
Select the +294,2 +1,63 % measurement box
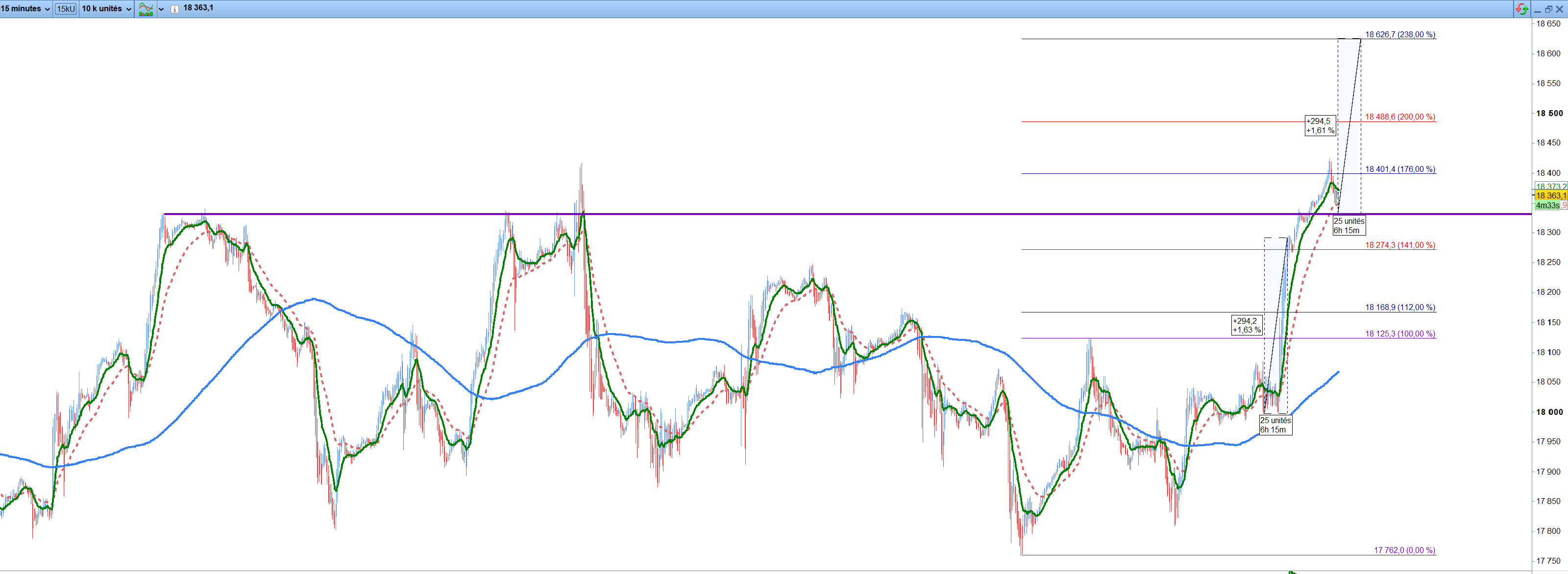point(1247,325)
